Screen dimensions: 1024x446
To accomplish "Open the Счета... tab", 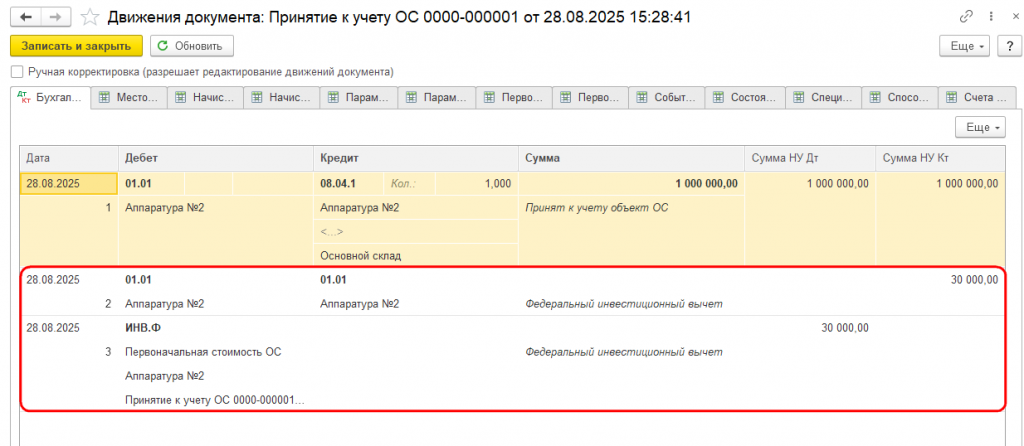I will click(977, 98).
